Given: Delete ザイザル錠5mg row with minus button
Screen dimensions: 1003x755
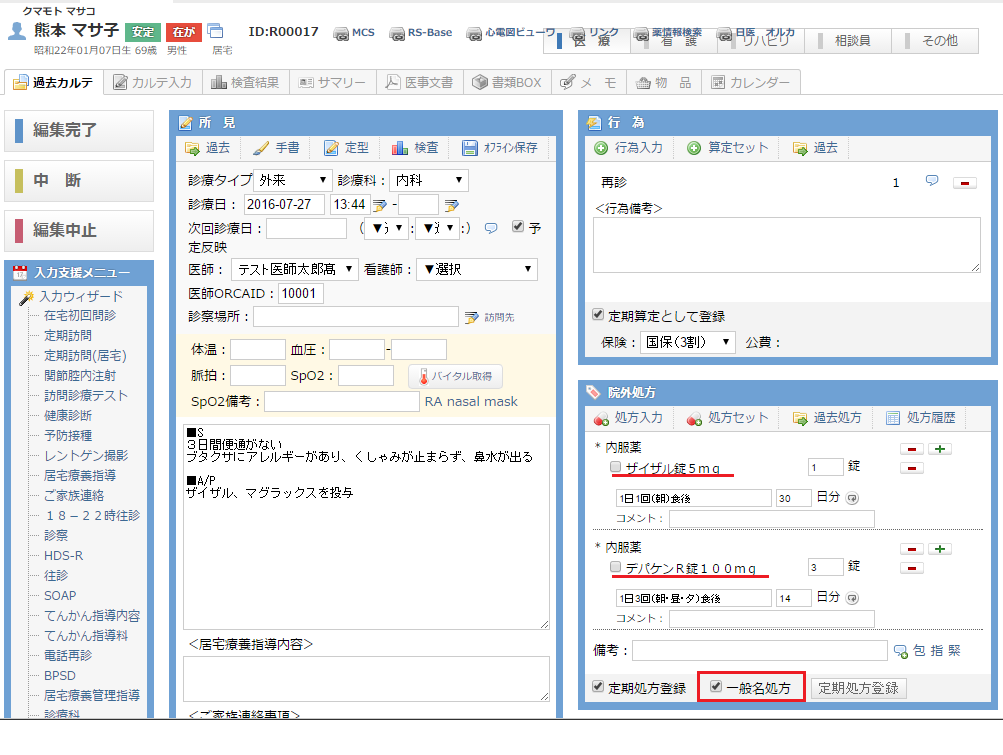Looking at the screenshot, I should [x=912, y=468].
